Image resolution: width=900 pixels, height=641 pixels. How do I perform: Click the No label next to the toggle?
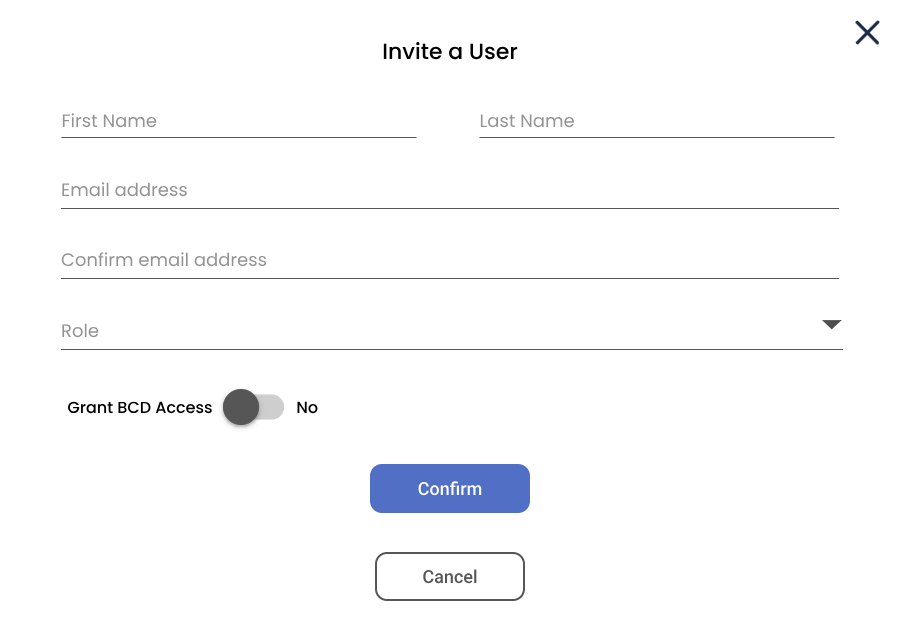(306, 407)
